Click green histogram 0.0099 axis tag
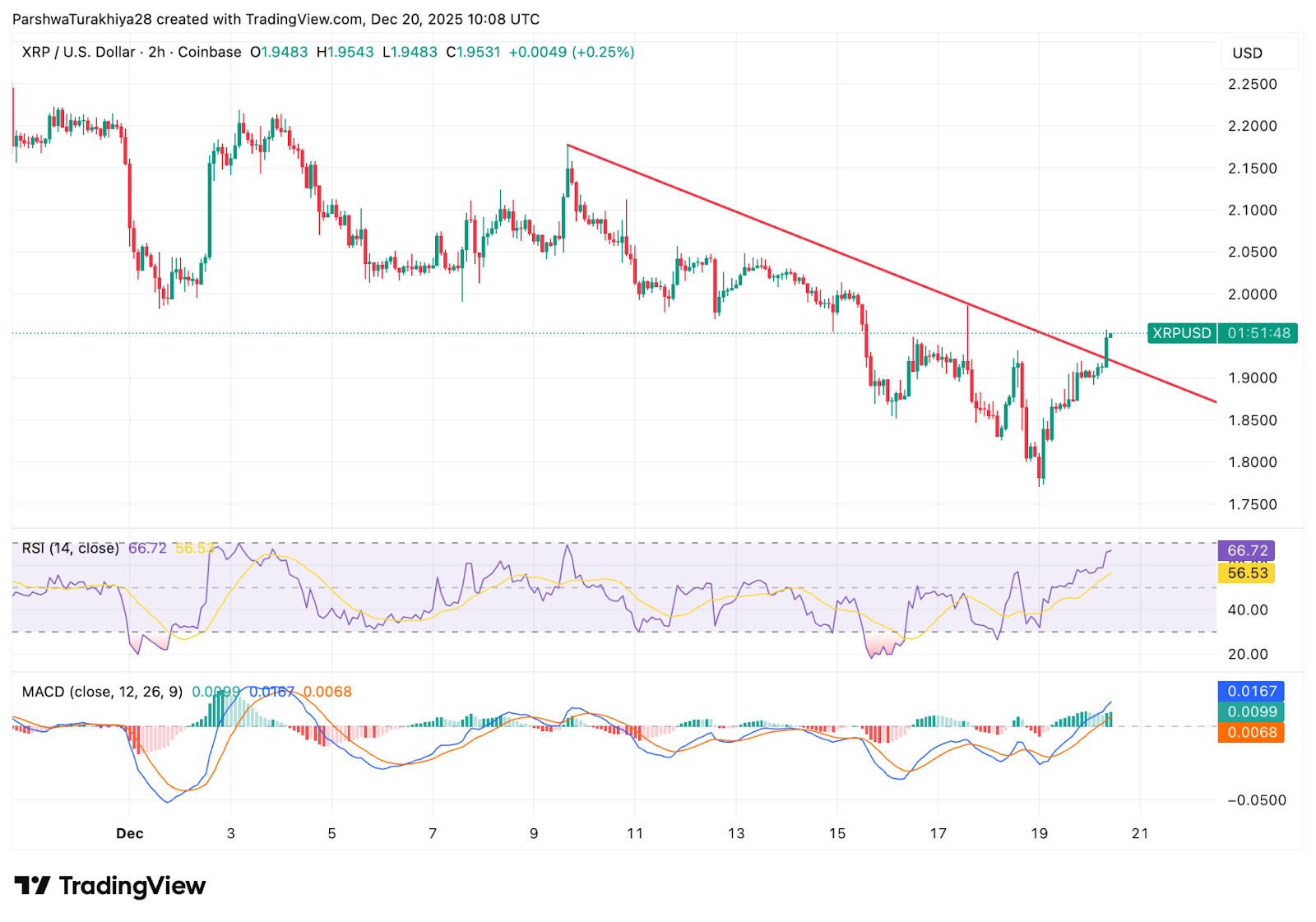Image resolution: width=1316 pixels, height=922 pixels. click(x=1251, y=712)
